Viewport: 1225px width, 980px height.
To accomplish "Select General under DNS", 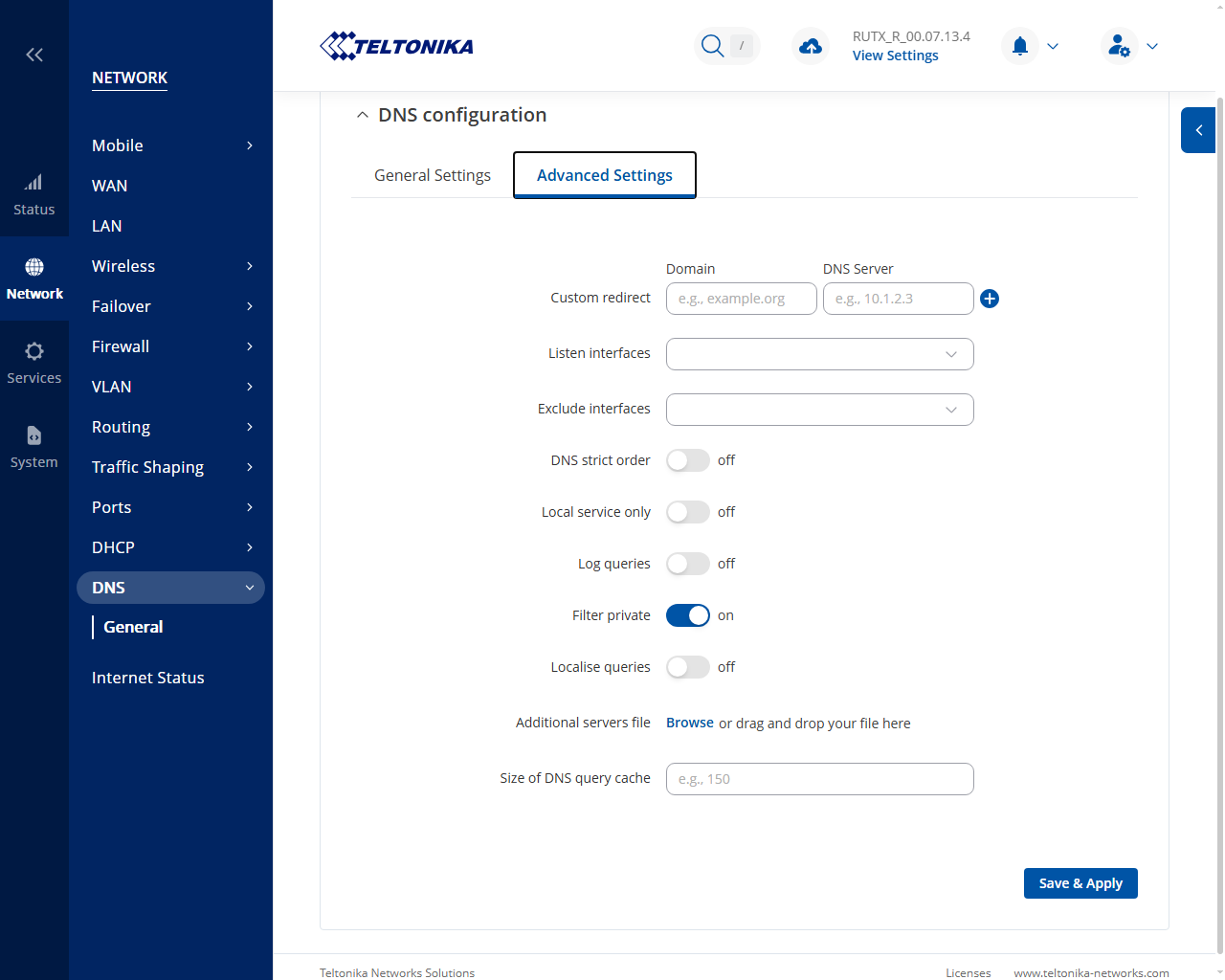I will point(133,627).
